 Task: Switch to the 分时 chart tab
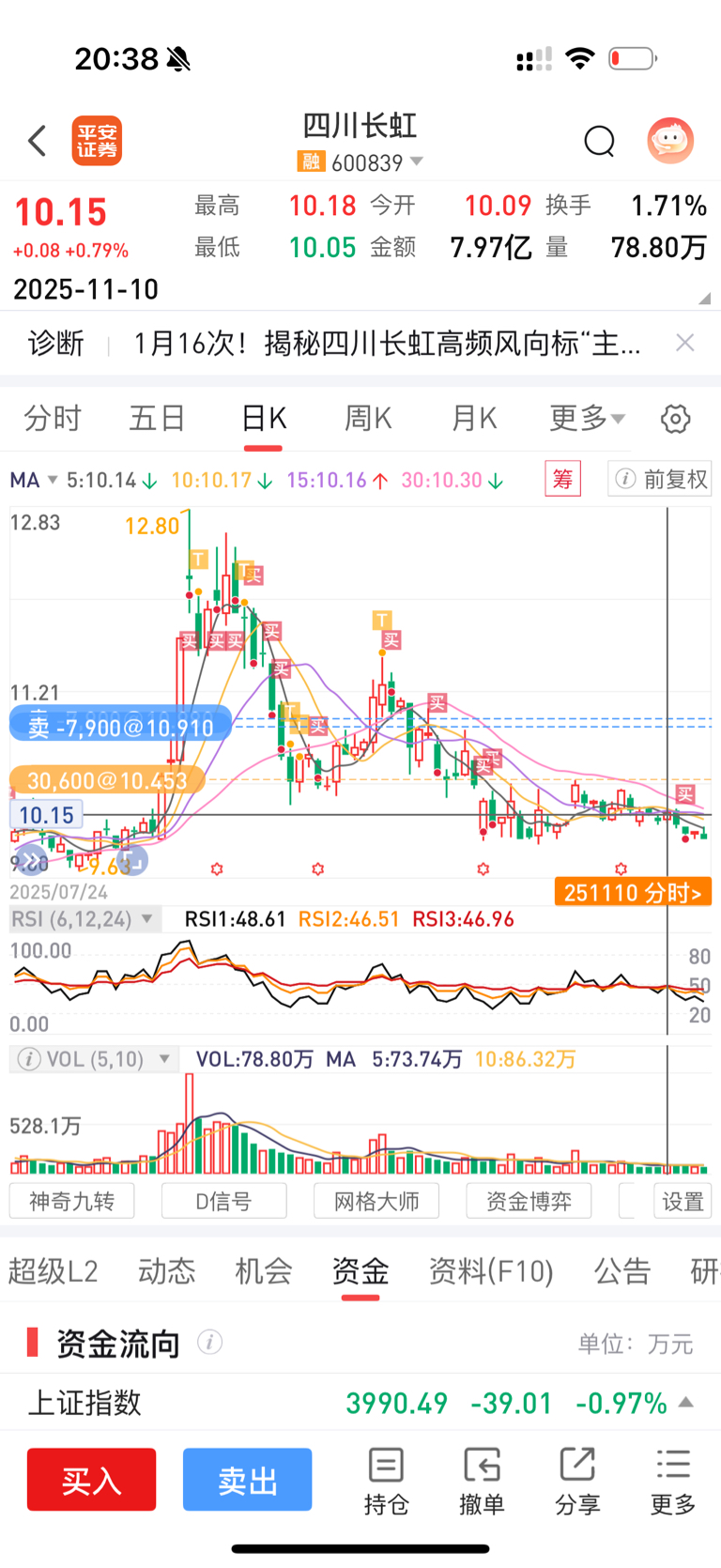(53, 418)
